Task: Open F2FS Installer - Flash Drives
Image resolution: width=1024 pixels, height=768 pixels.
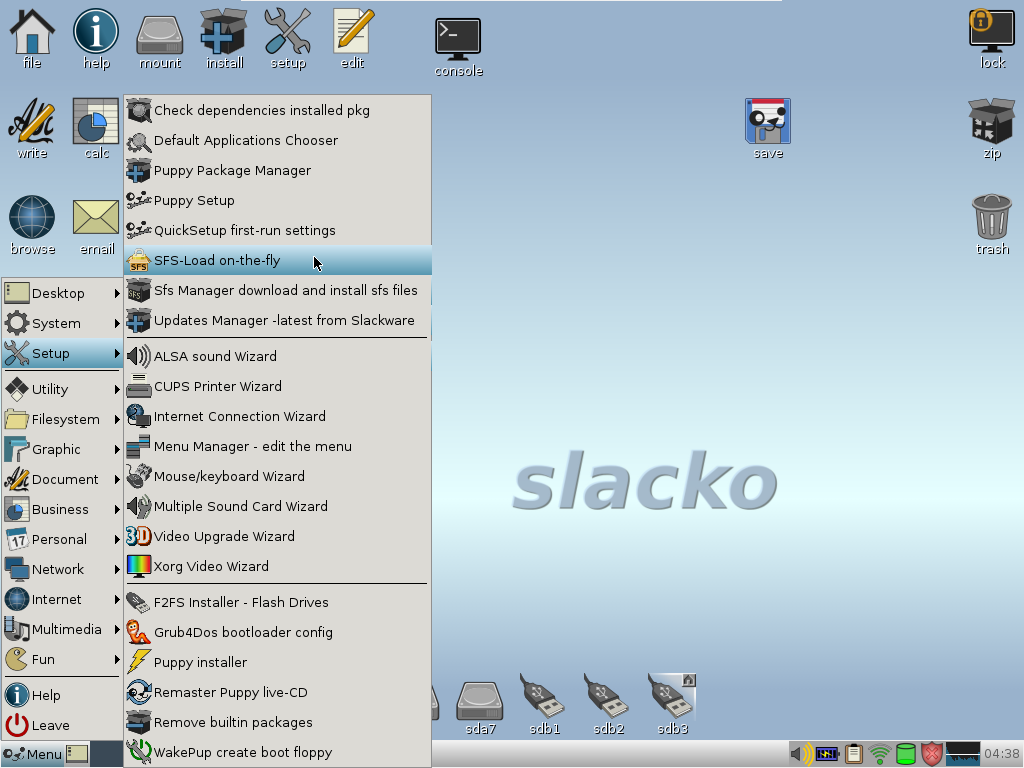Action: [x=278, y=603]
